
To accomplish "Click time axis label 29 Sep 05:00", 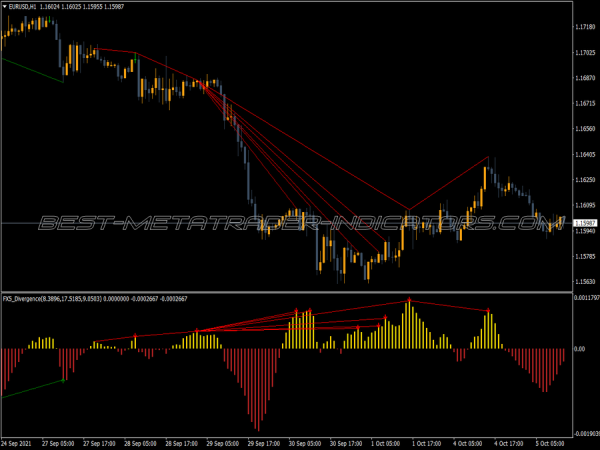I will point(223,444).
